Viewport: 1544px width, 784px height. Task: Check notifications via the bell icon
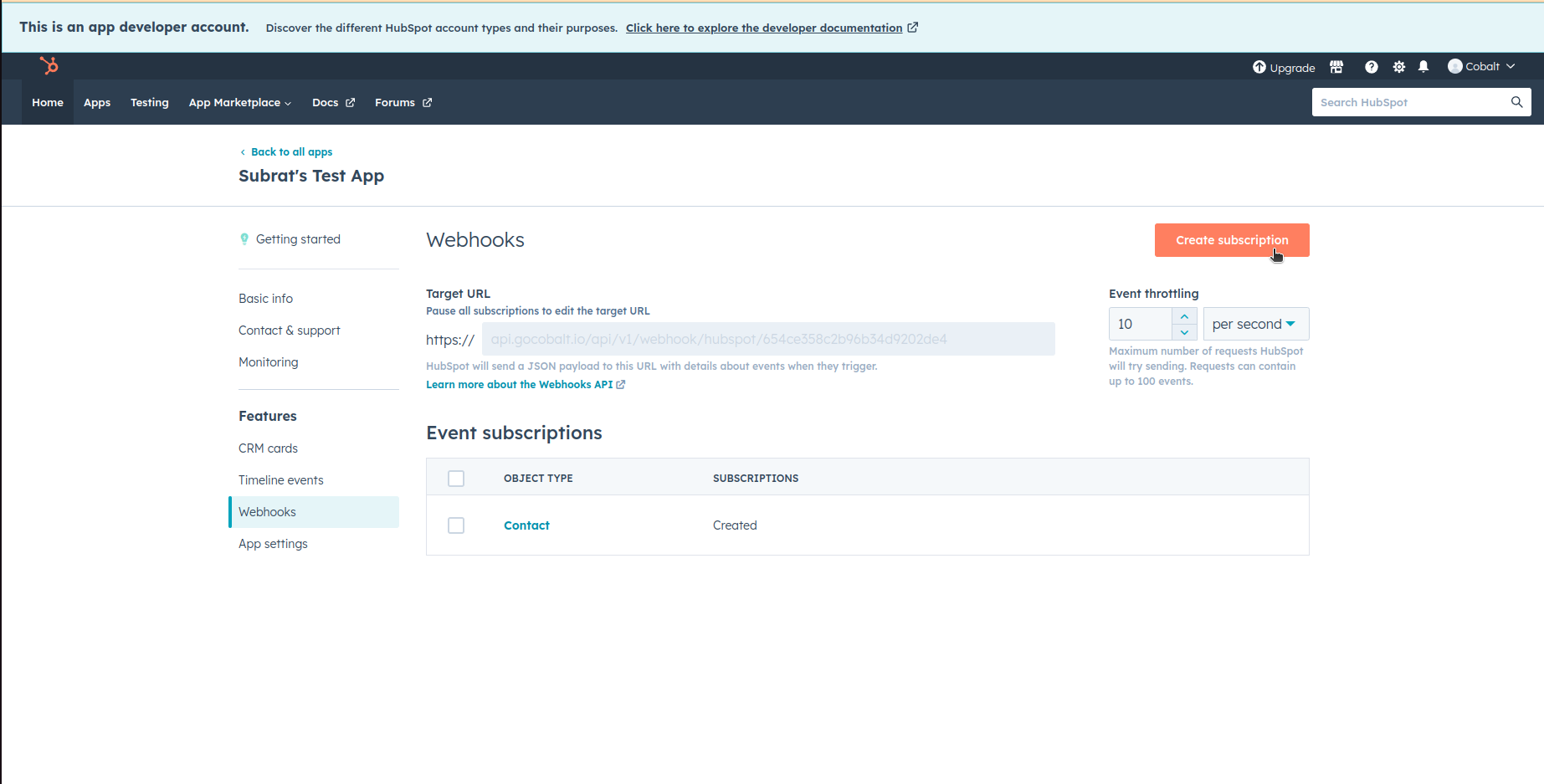(x=1424, y=66)
